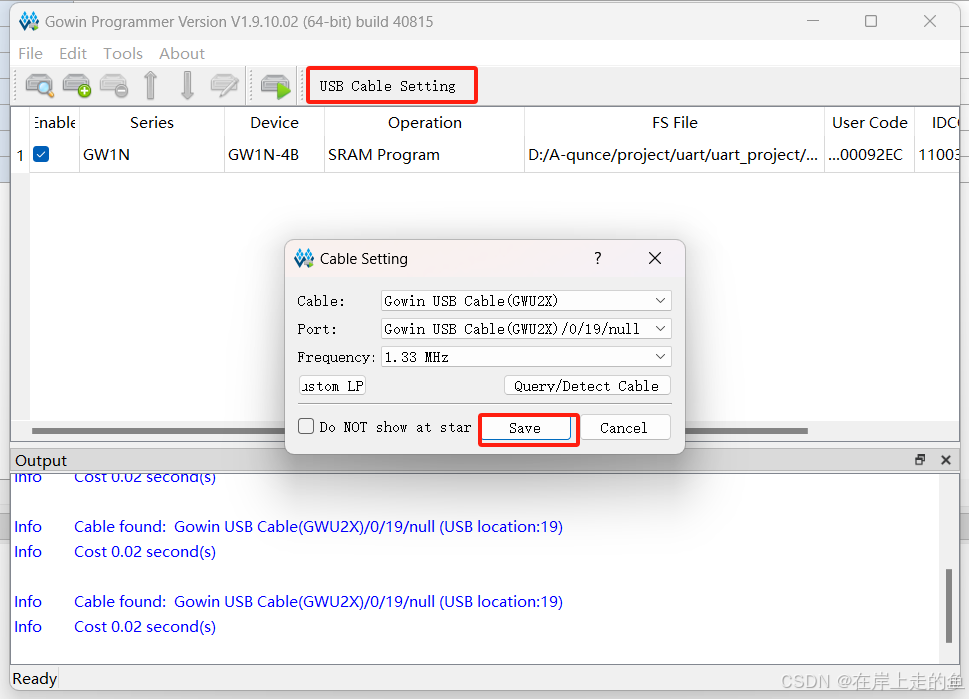Click row number 1 header

coord(20,155)
